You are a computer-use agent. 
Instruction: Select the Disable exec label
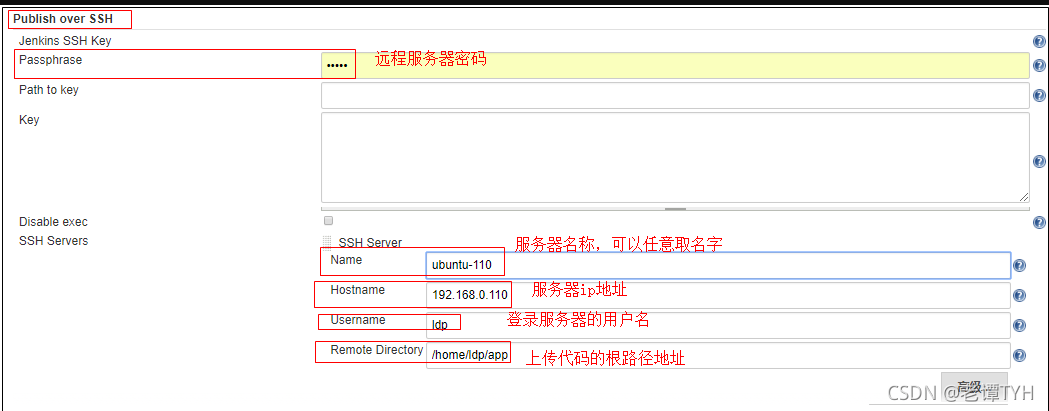click(x=53, y=222)
